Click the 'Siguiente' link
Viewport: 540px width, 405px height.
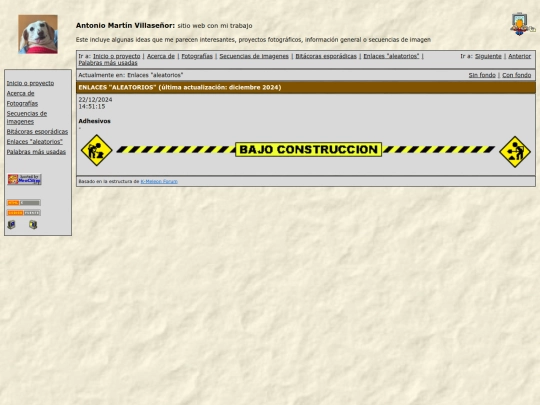click(x=488, y=56)
